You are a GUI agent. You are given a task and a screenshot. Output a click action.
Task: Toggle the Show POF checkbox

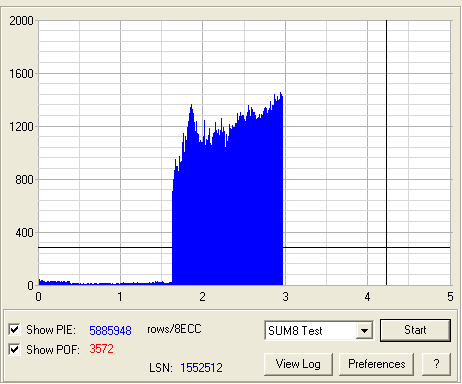(14, 350)
